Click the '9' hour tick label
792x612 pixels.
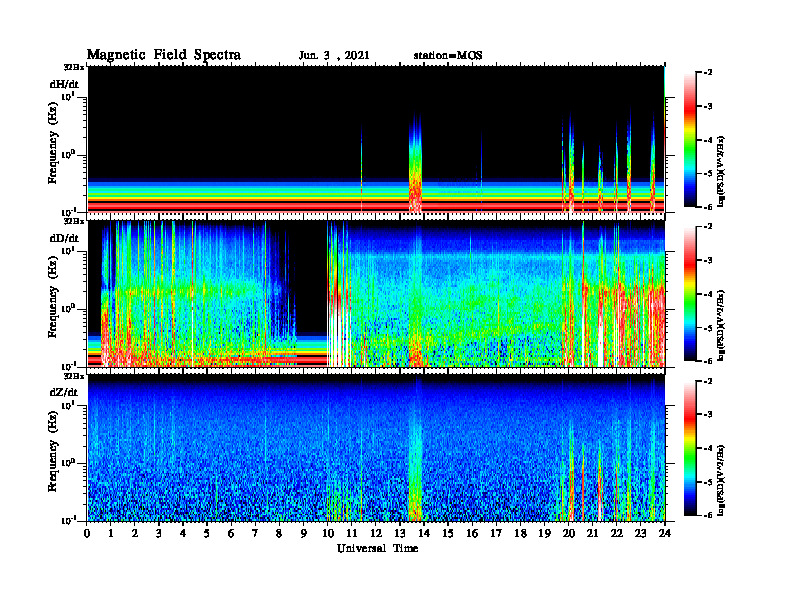pos(303,534)
